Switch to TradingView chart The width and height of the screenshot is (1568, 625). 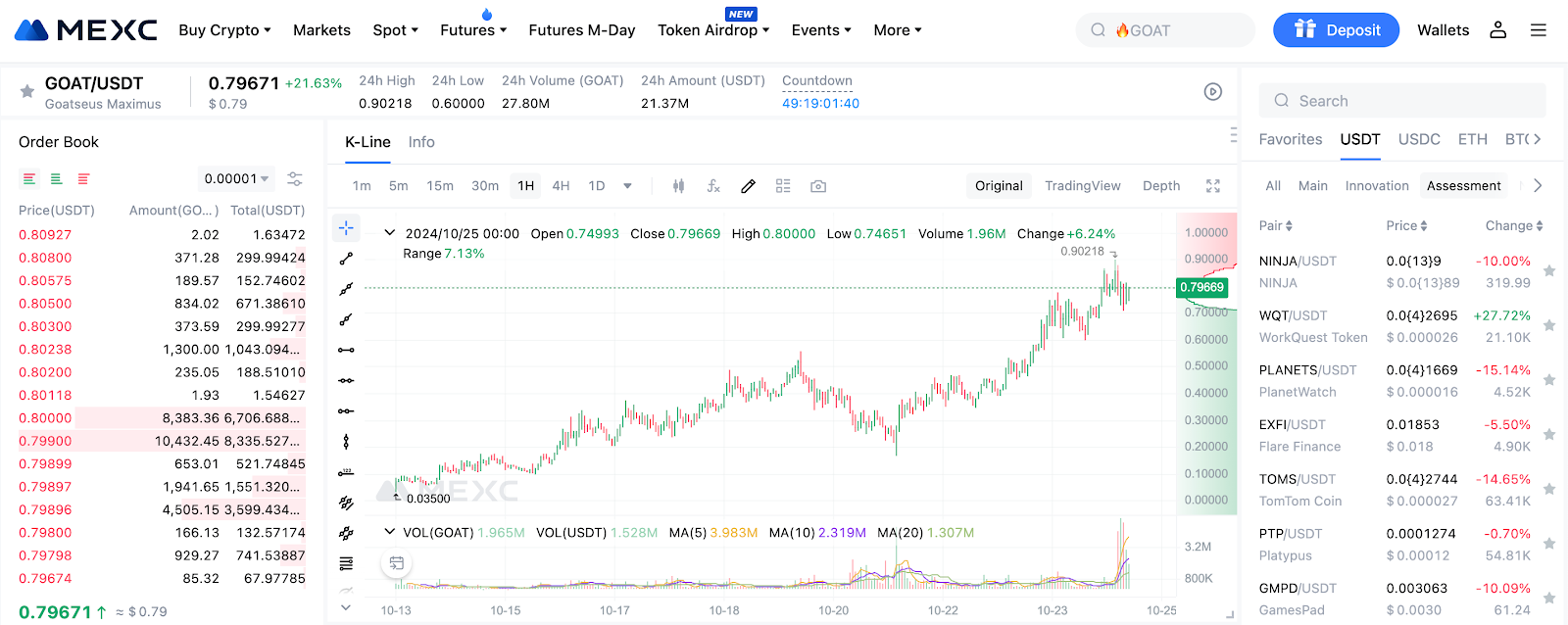point(1082,186)
